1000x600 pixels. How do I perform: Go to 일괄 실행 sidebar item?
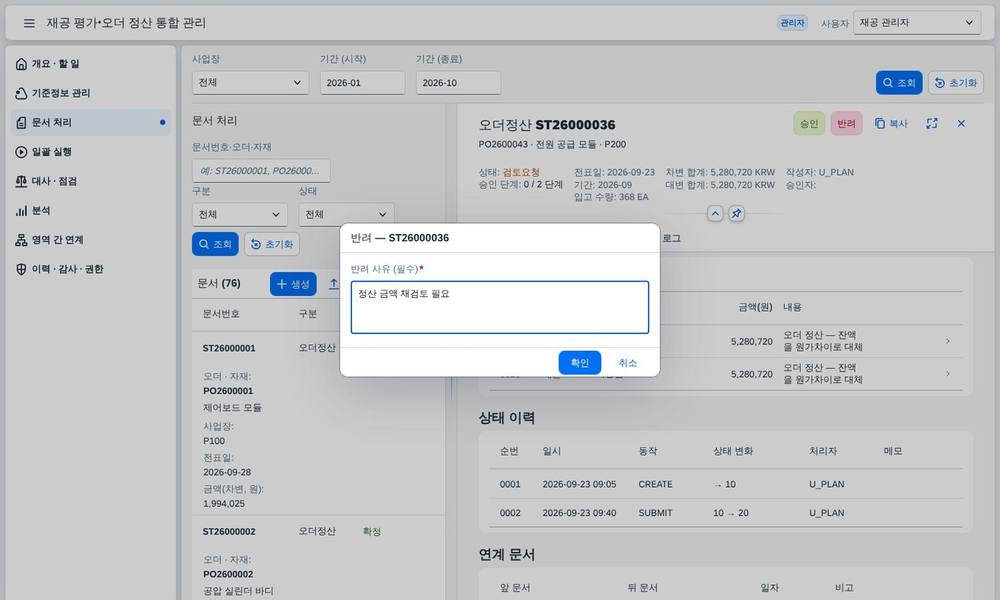[91, 152]
